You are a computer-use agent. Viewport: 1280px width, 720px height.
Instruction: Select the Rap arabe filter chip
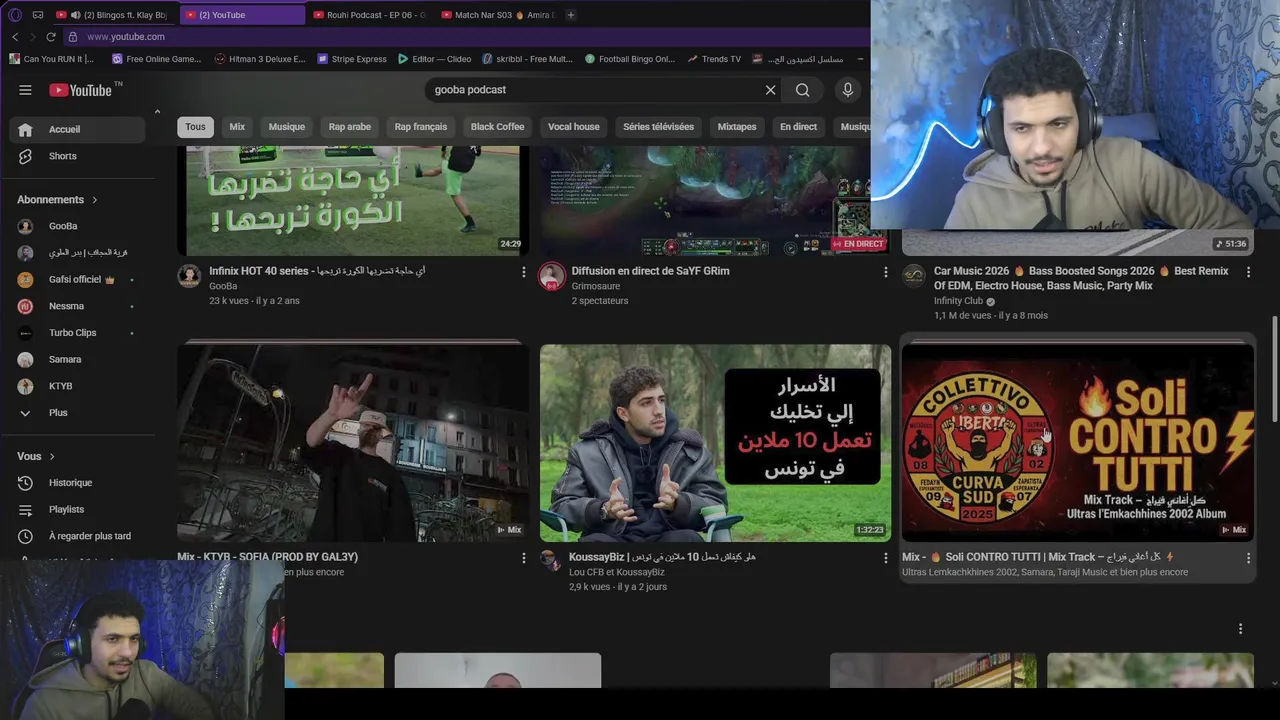click(350, 127)
